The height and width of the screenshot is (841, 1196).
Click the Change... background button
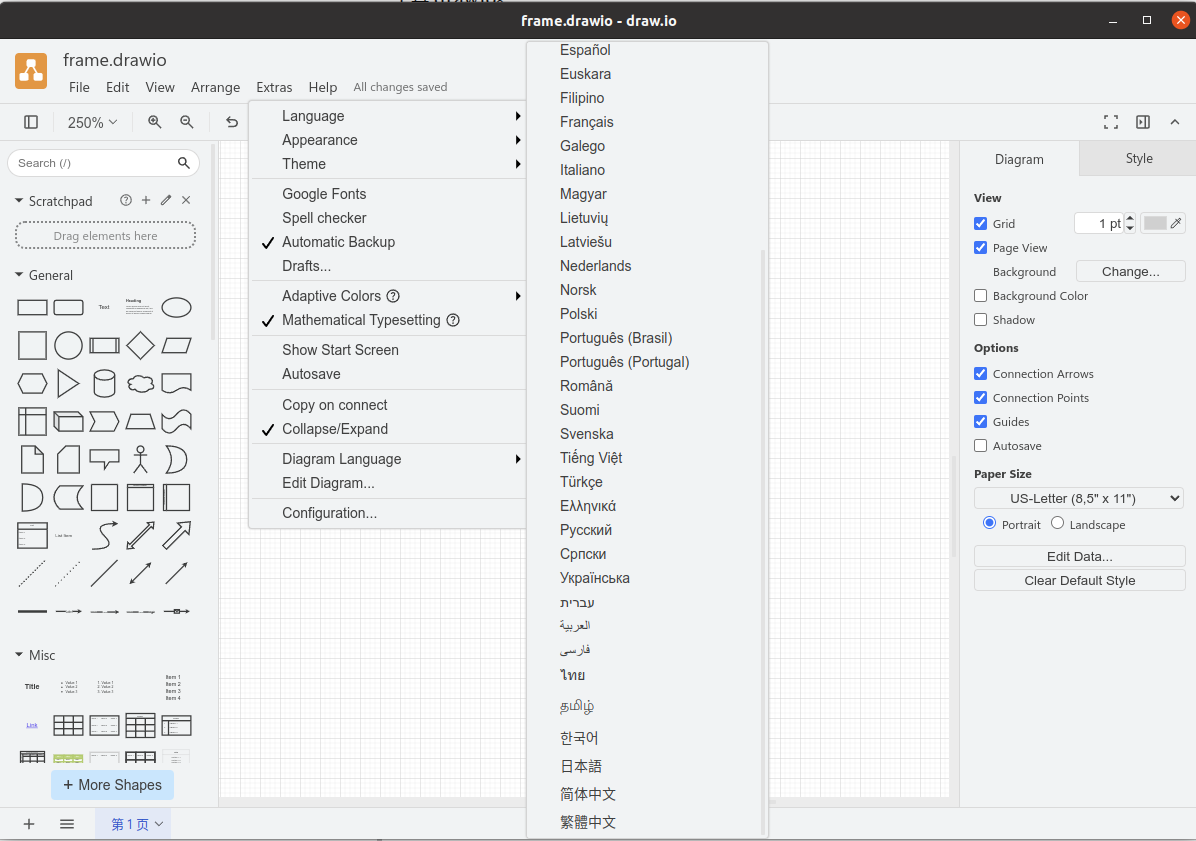click(1130, 271)
